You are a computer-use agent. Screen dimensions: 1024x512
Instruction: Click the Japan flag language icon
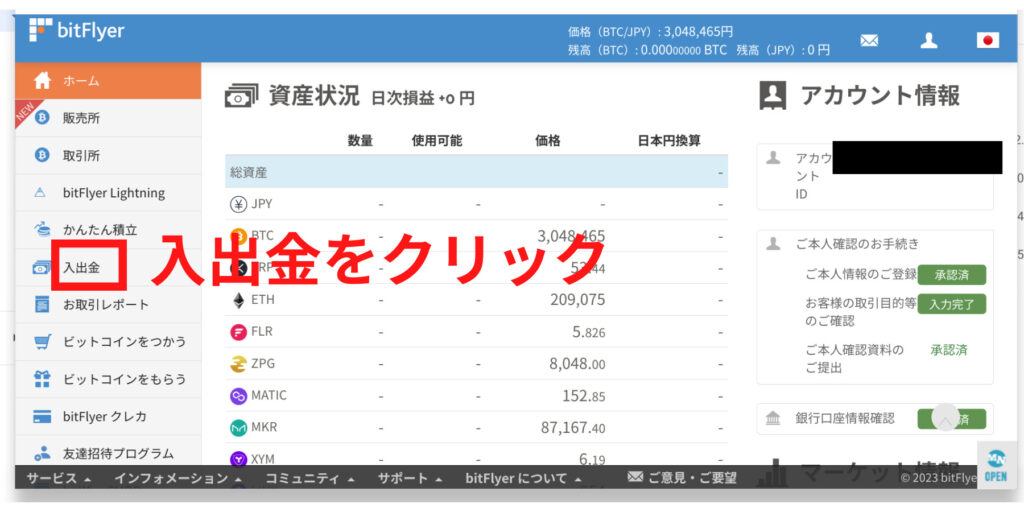(x=987, y=40)
